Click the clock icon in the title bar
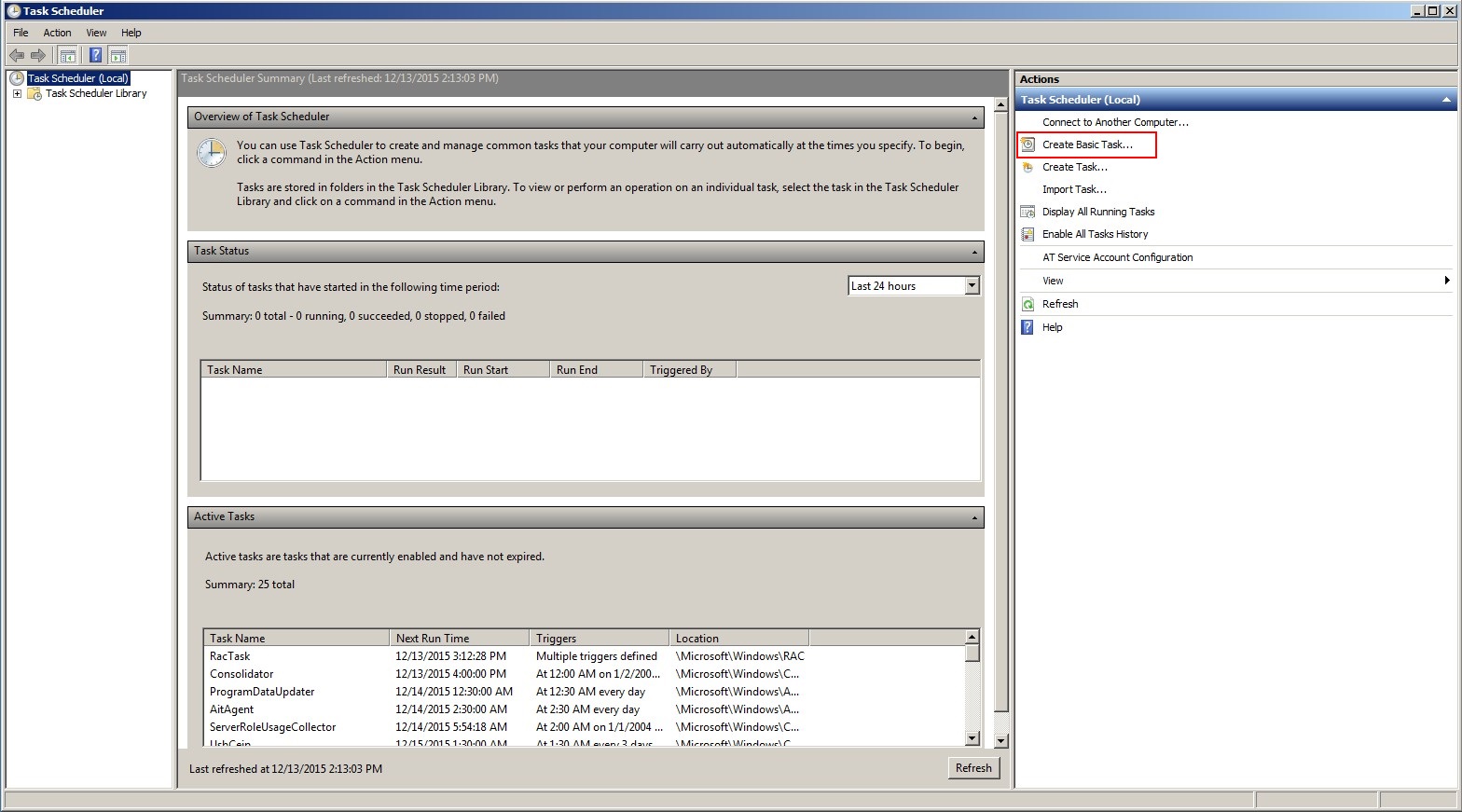This screenshot has width=1462, height=812. (13, 11)
